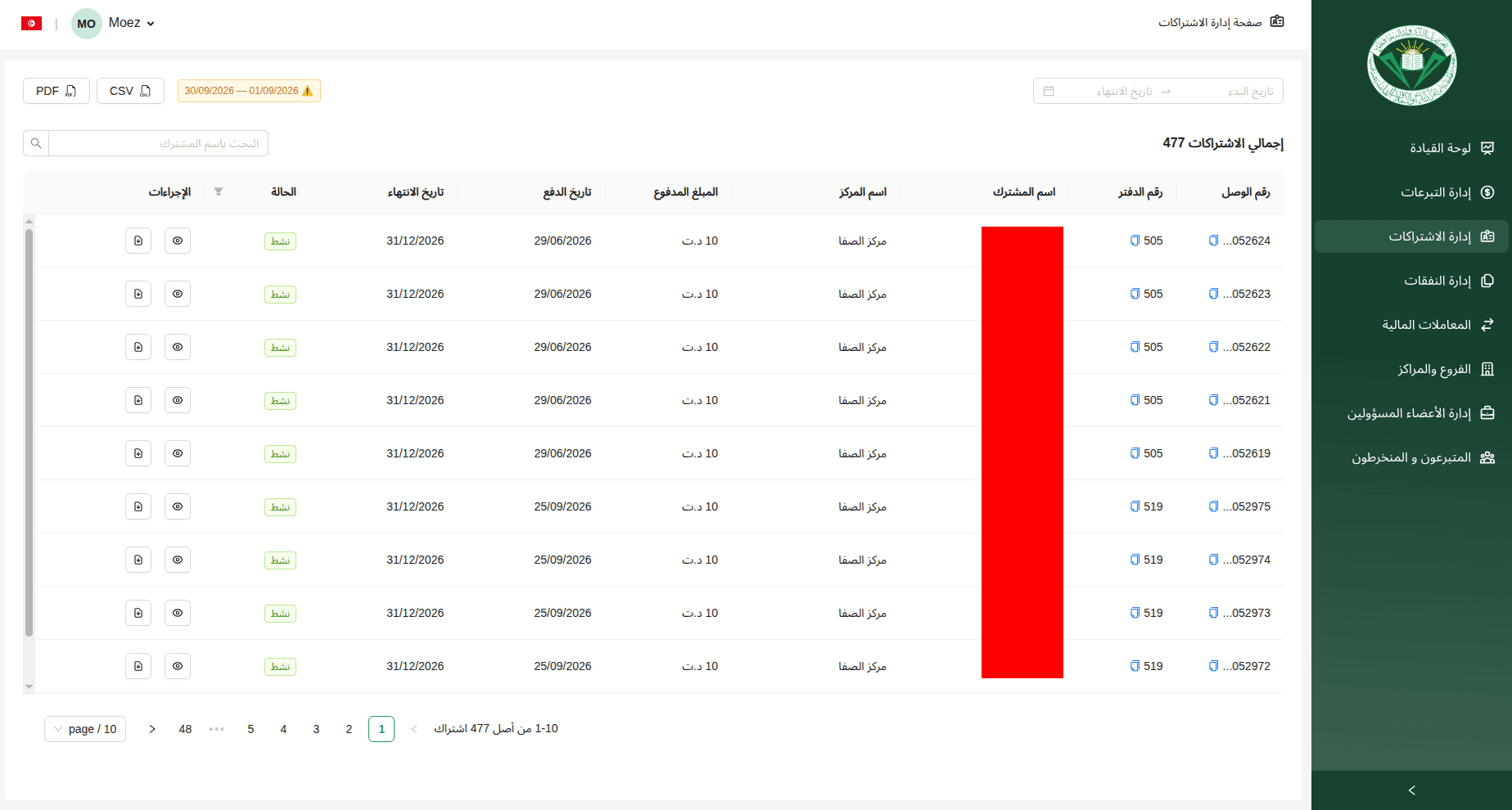1512x810 pixels.
Task: Click the document icon for receipt 052973
Action: coord(138,613)
